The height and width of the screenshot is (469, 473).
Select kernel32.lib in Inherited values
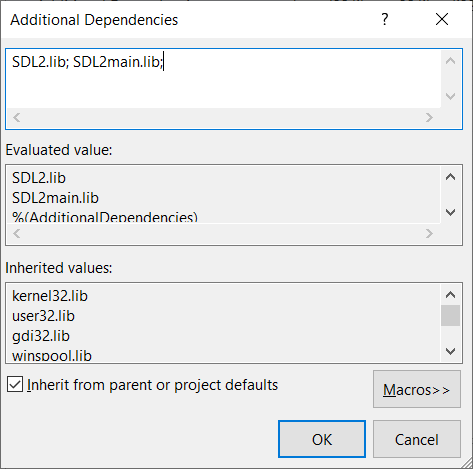coord(50,296)
